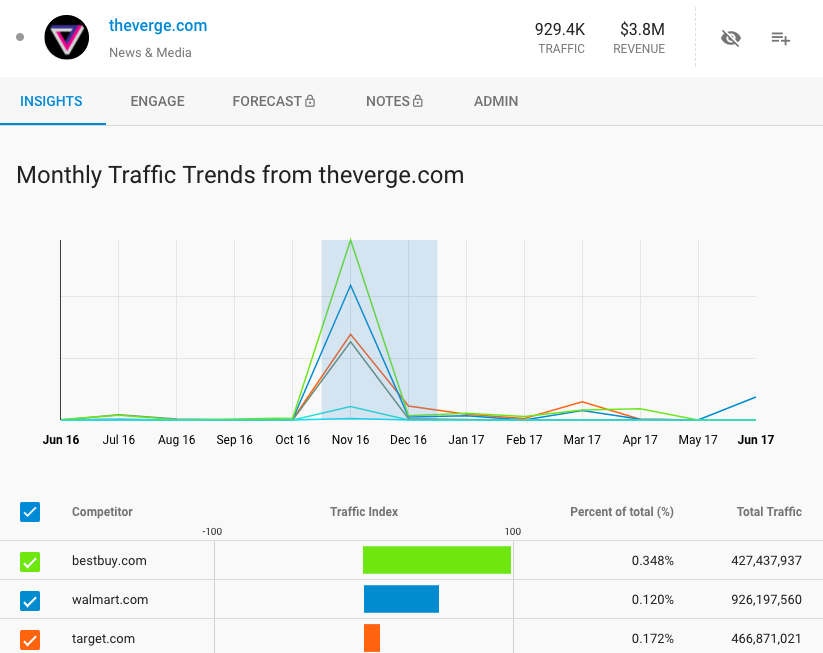Click total traffic 466,871,021
The height and width of the screenshot is (653, 823).
[766, 638]
